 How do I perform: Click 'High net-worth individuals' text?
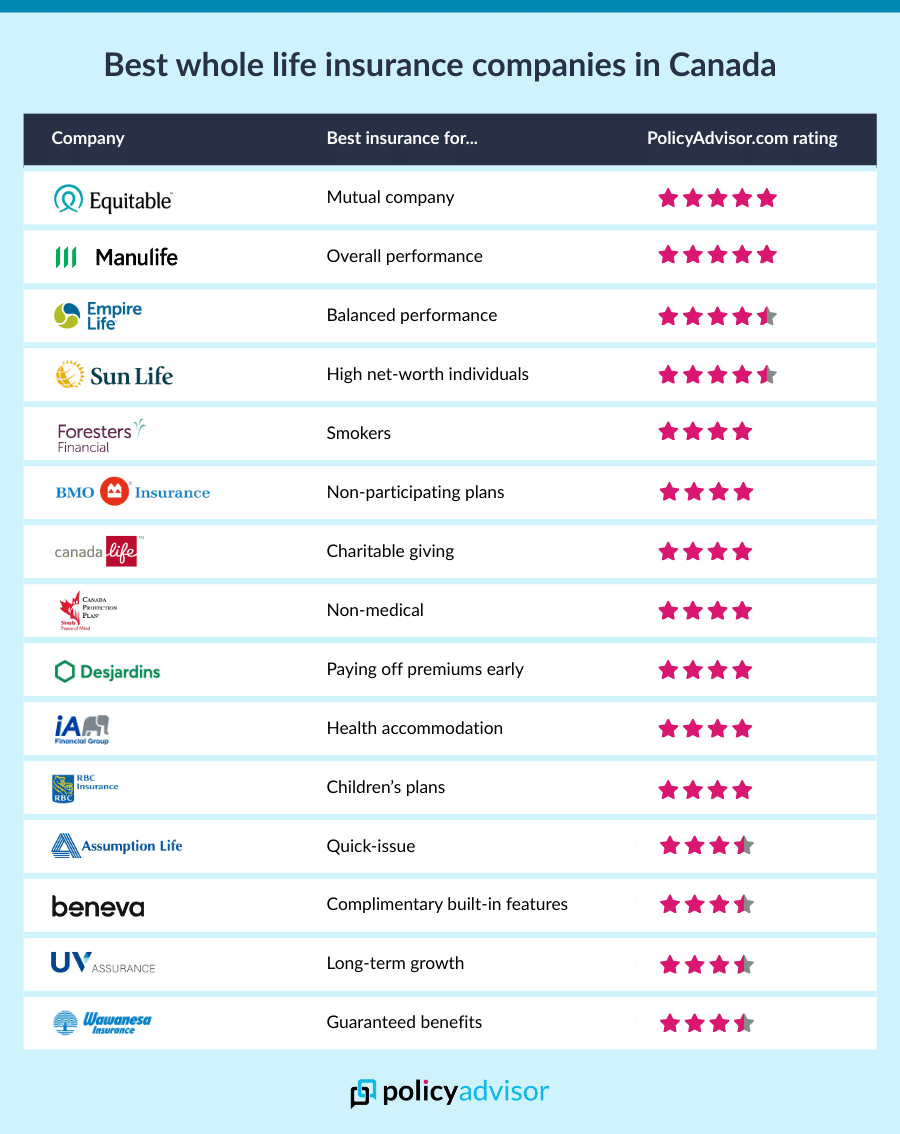click(x=428, y=374)
